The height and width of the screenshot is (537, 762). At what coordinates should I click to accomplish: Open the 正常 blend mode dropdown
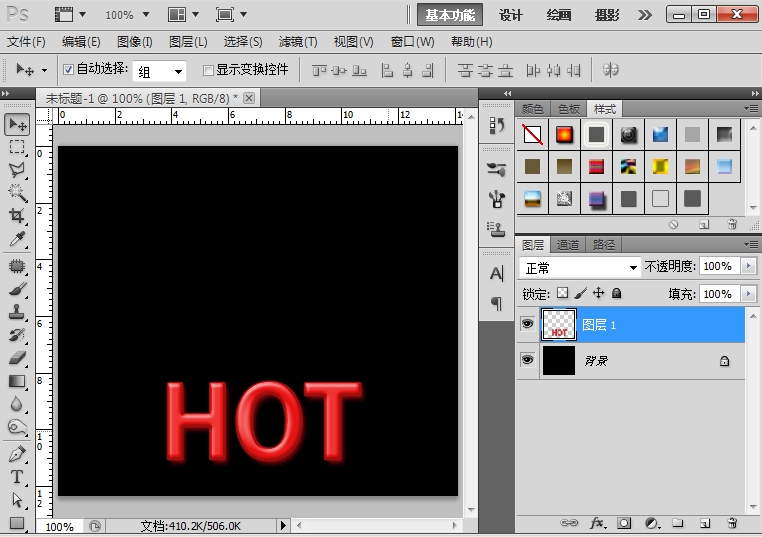click(580, 268)
